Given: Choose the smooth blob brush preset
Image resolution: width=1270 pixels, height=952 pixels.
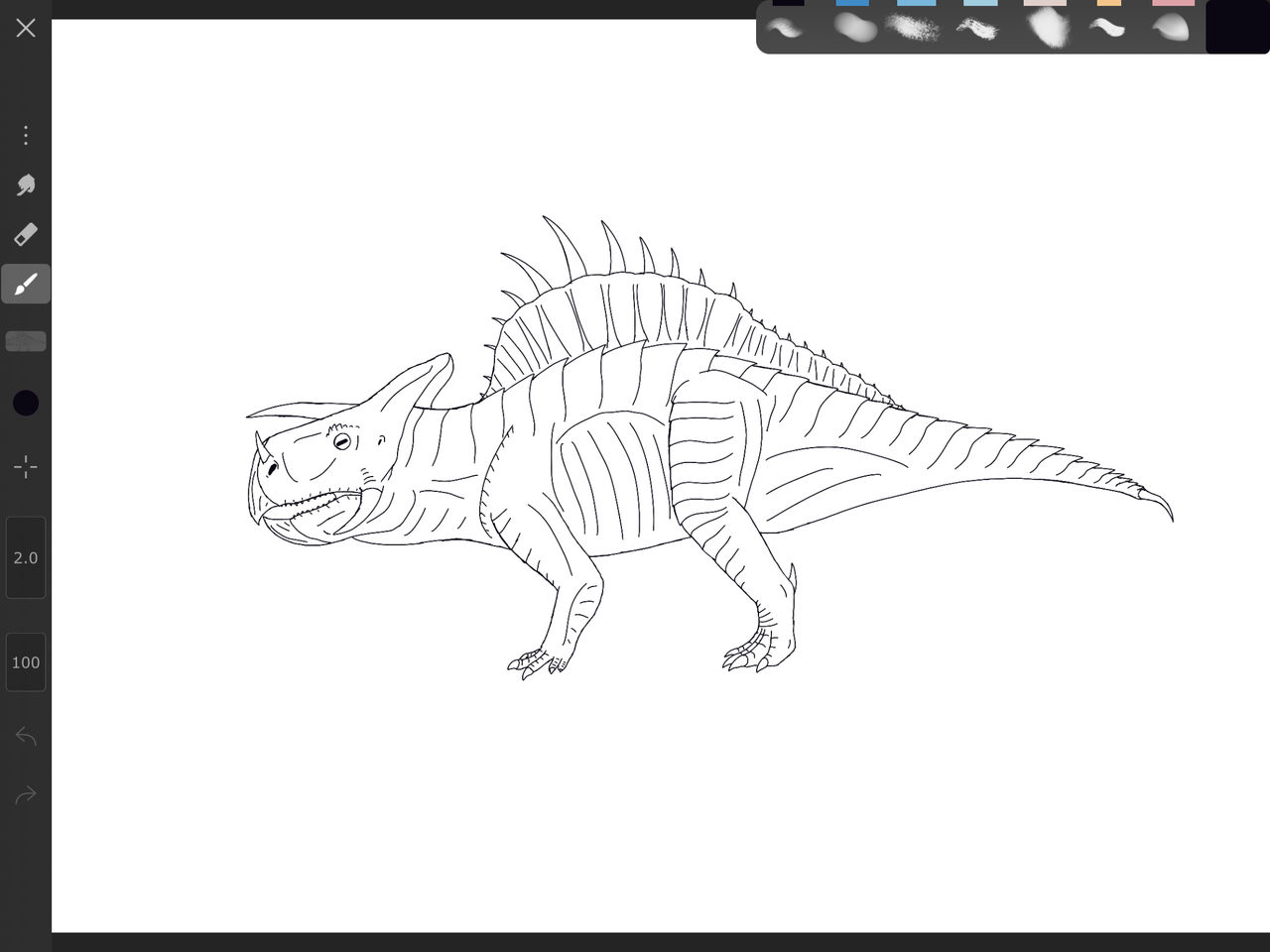Looking at the screenshot, I should pos(855,28).
